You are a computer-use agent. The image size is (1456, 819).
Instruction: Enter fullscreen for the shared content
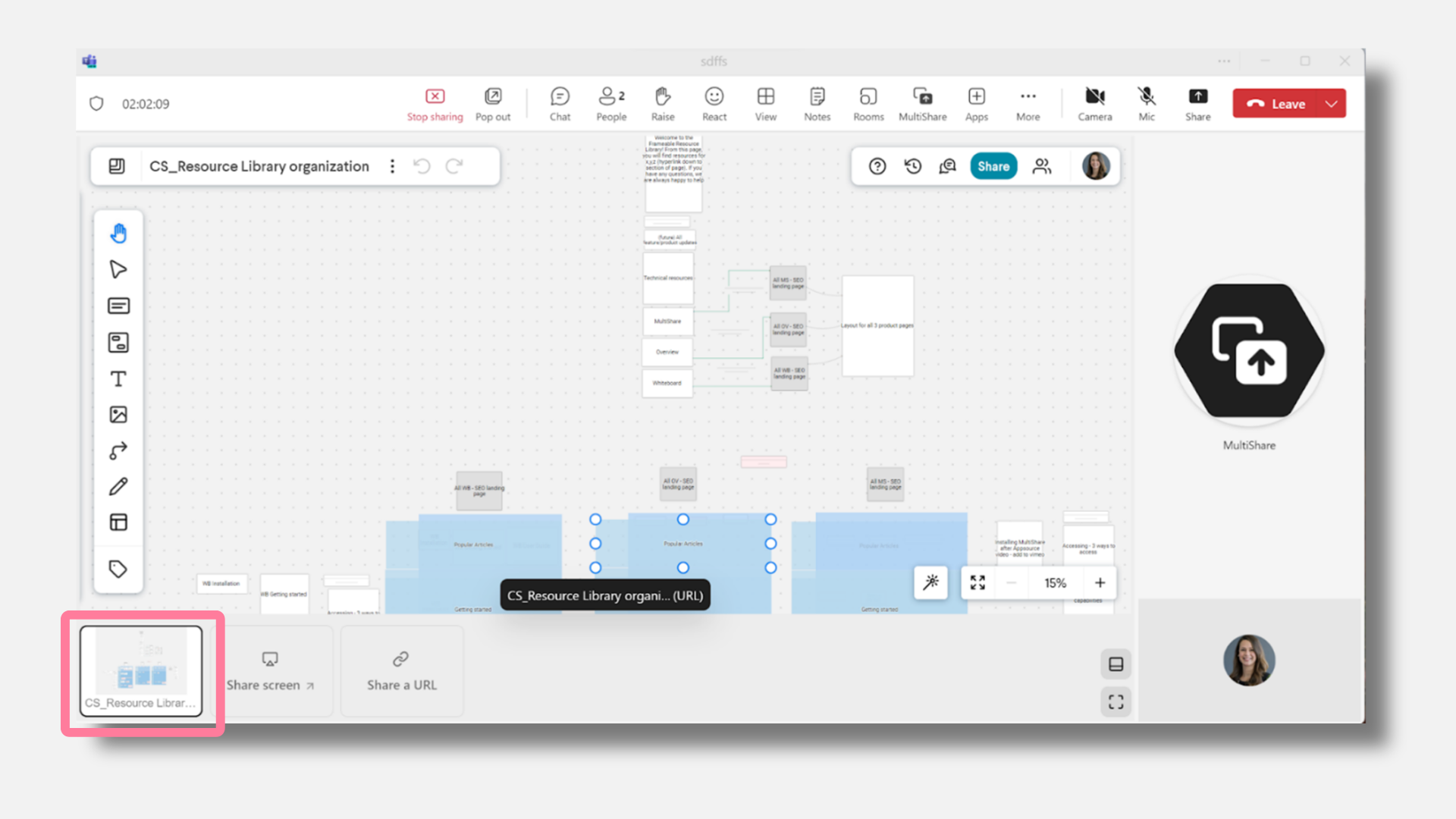(x=1116, y=702)
